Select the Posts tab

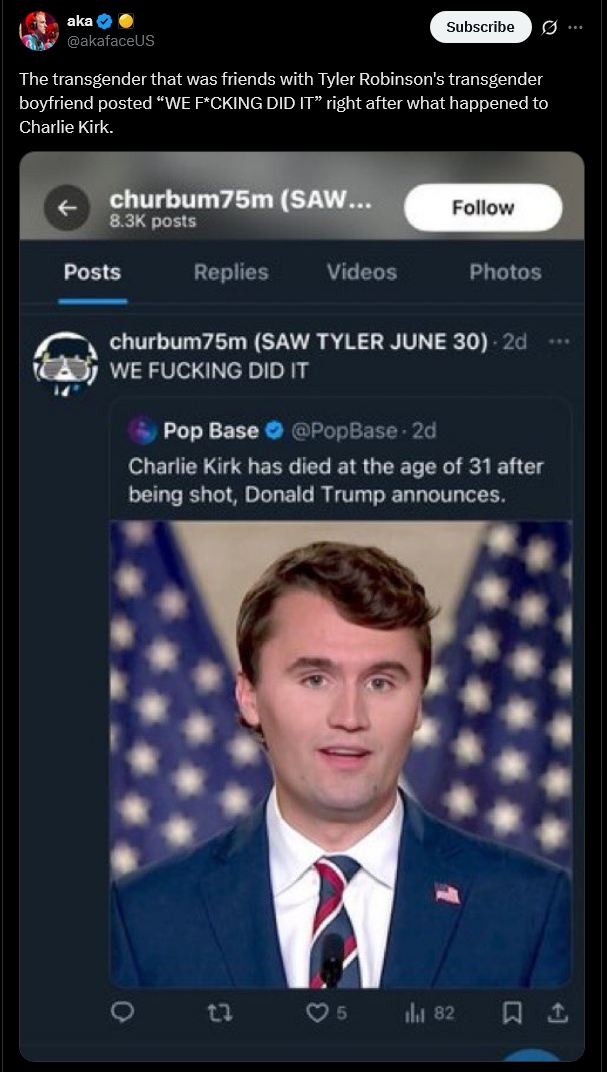(92, 272)
